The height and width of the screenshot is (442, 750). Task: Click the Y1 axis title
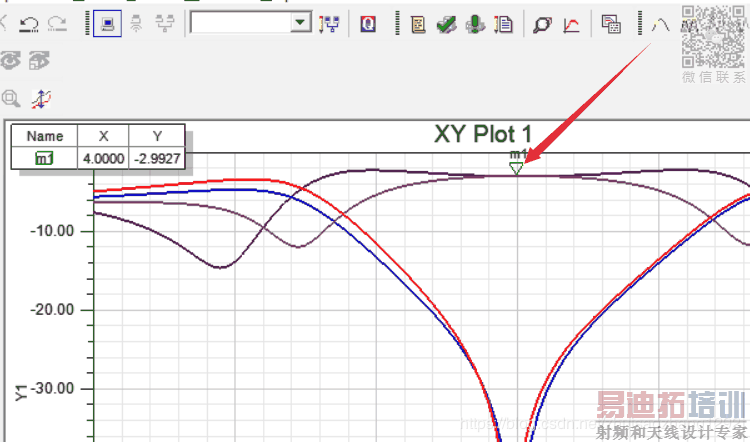[21, 392]
